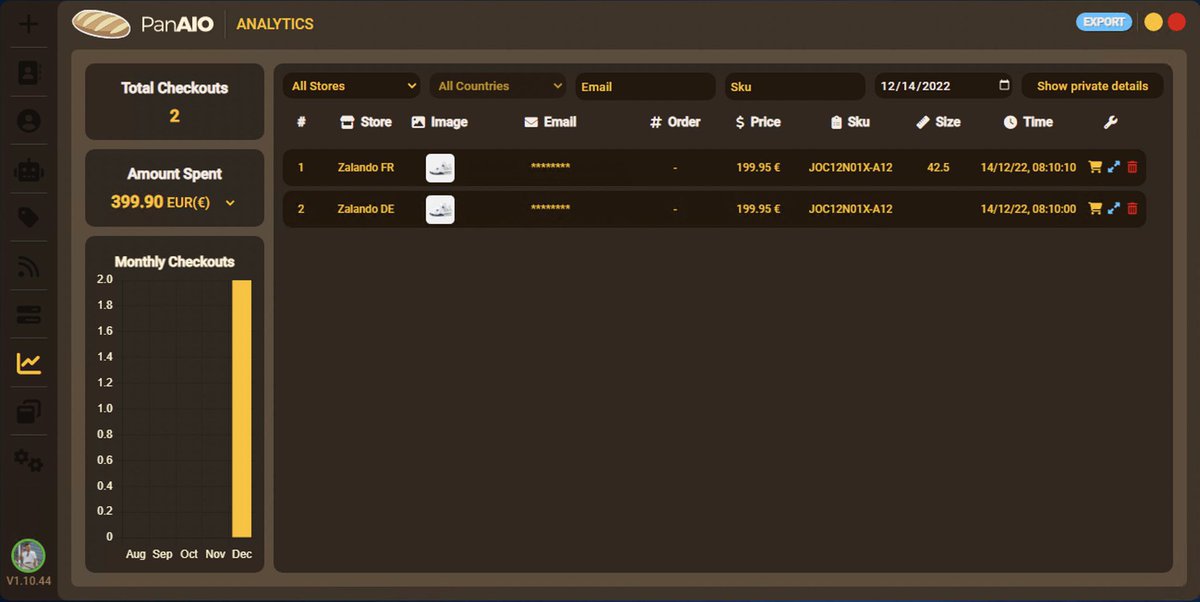This screenshot has width=1200, height=602.
Task: Expand the EUR currency selector chevron
Action: pyautogui.click(x=230, y=203)
